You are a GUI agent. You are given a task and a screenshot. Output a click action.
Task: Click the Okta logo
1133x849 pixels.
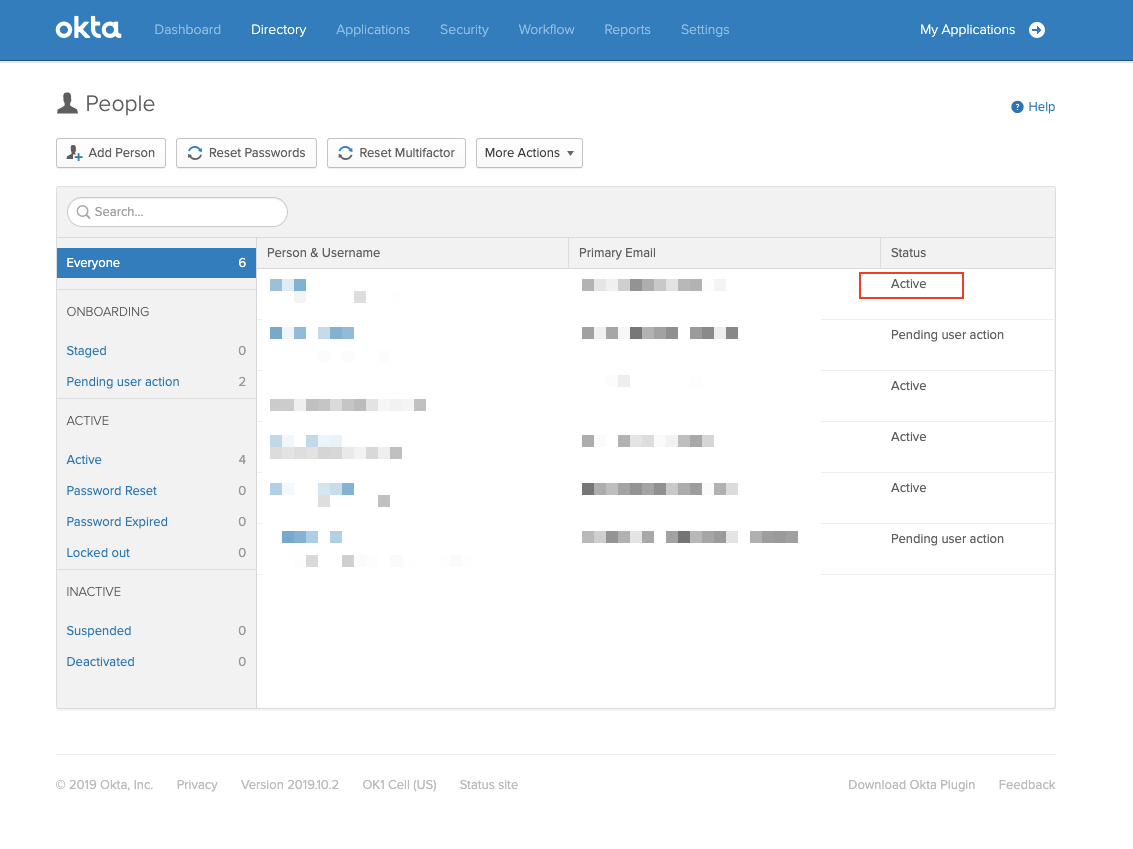88,29
